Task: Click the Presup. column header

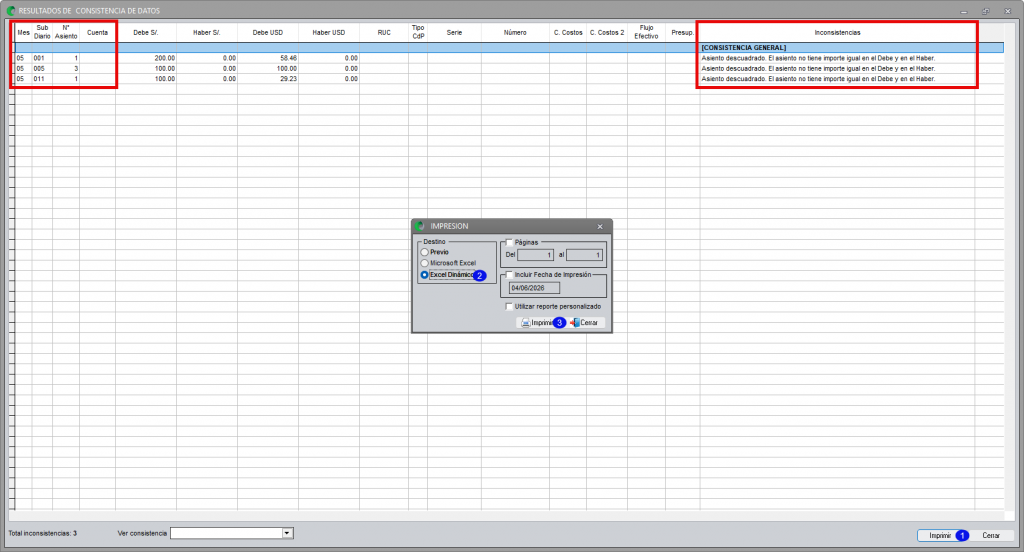Action: tap(682, 33)
